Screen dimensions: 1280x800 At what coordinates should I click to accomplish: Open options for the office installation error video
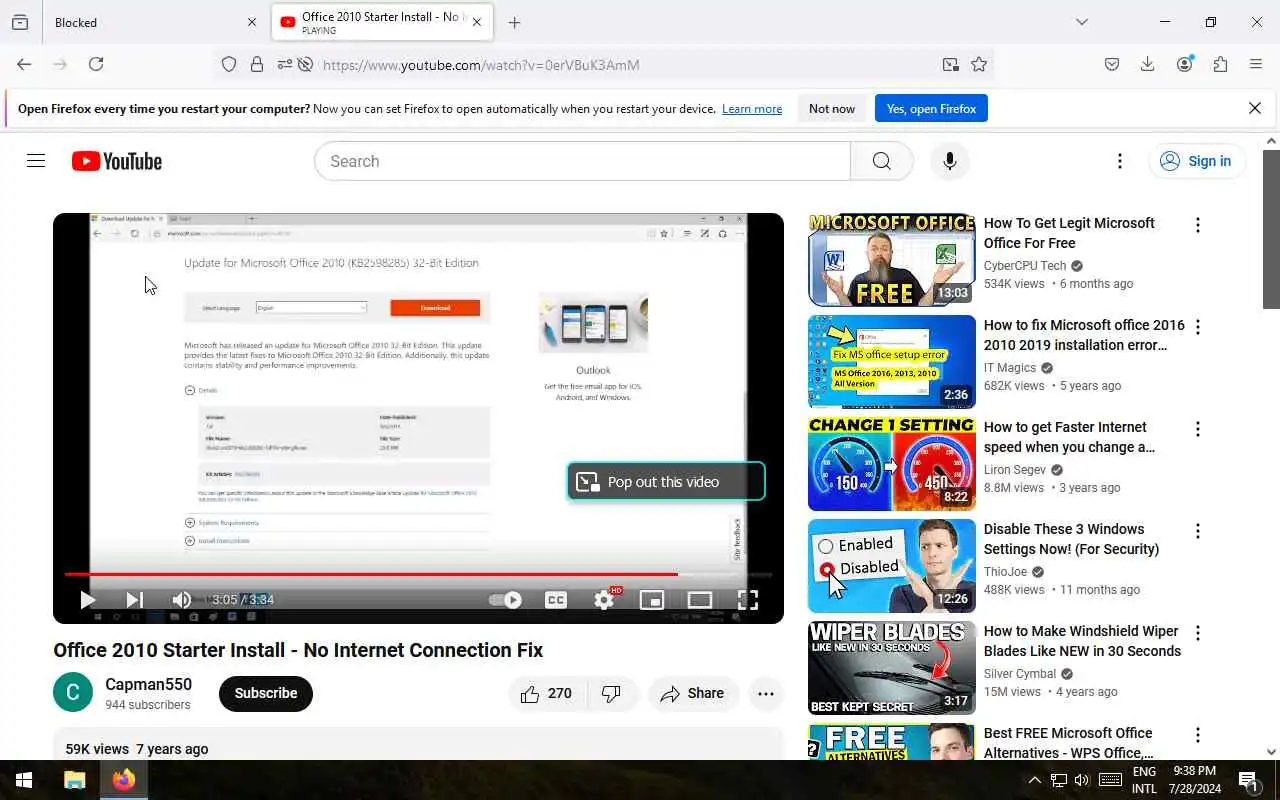click(1197, 327)
